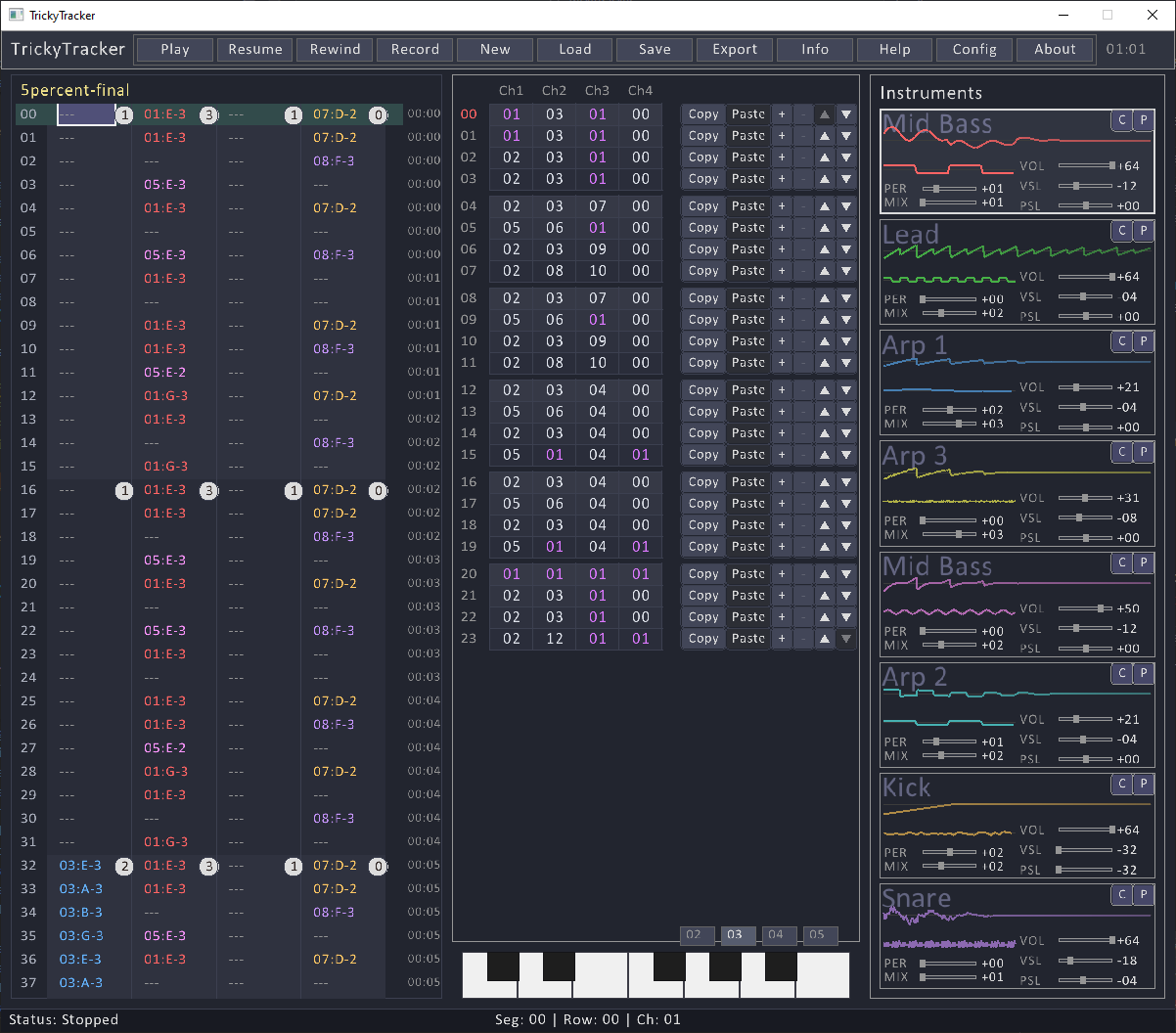Open the Info screen
Viewport: 1176px width, 1033px height.
pyautogui.click(x=814, y=49)
